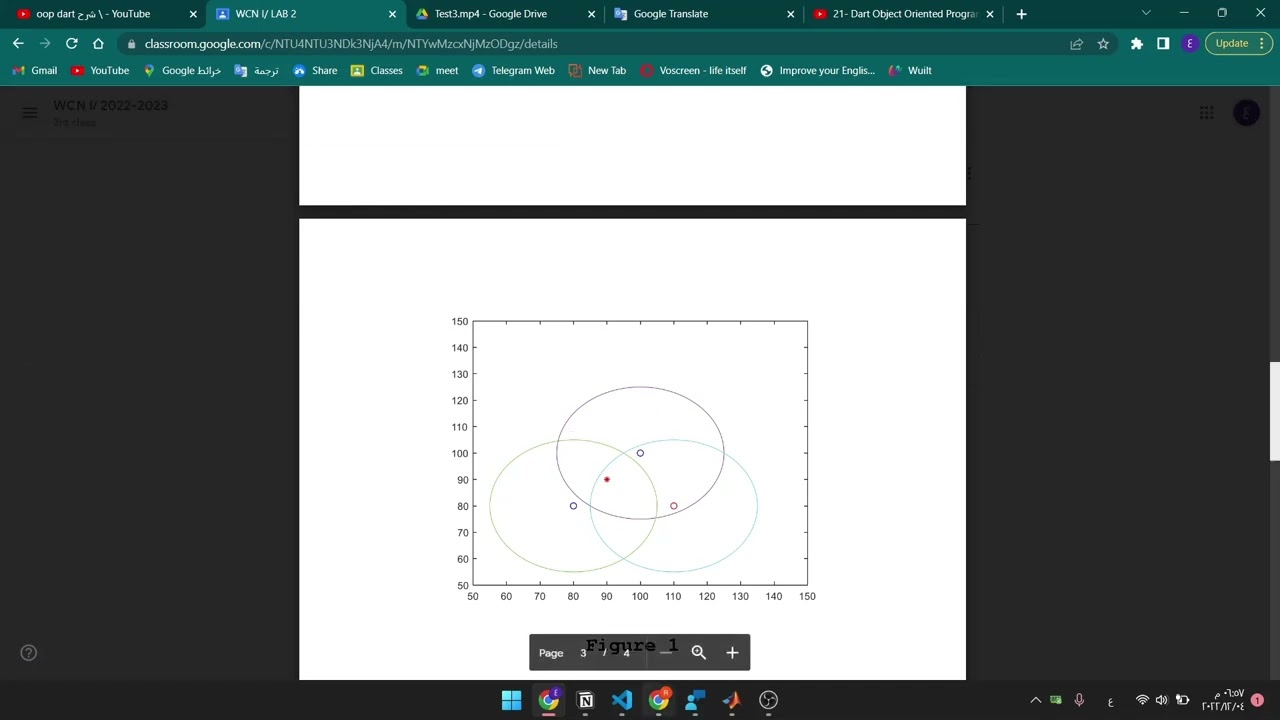
Task: Open Google account avatar in Classroom
Action: coord(1246,113)
